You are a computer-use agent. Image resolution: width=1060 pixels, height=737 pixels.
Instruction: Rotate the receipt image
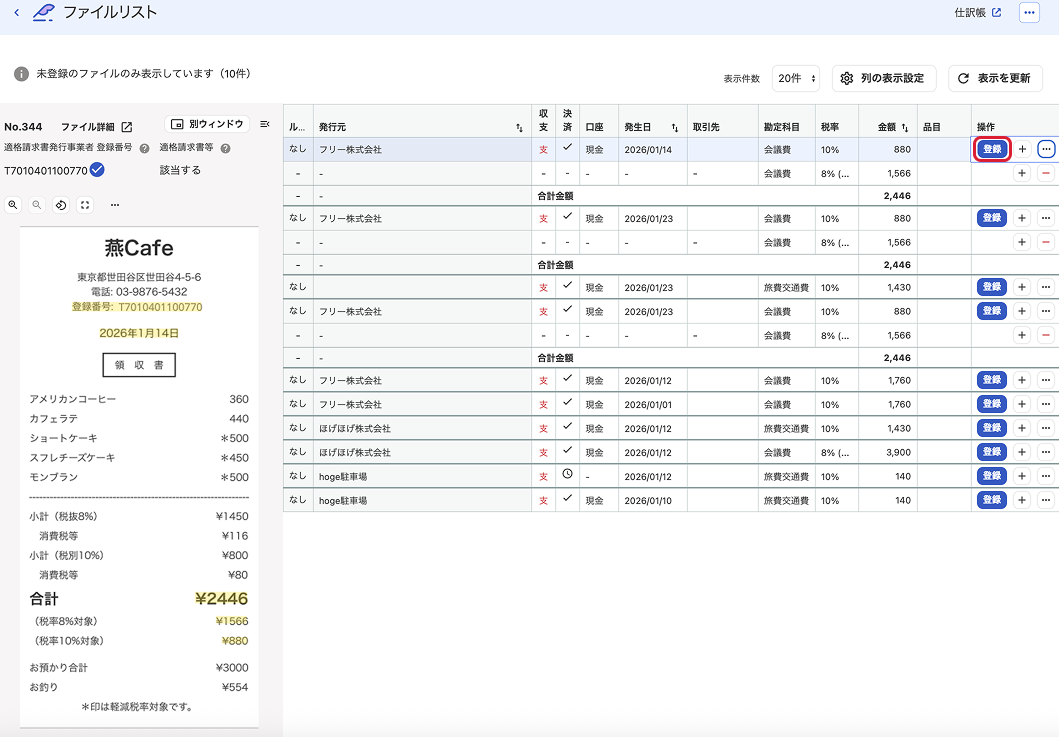(x=61, y=205)
